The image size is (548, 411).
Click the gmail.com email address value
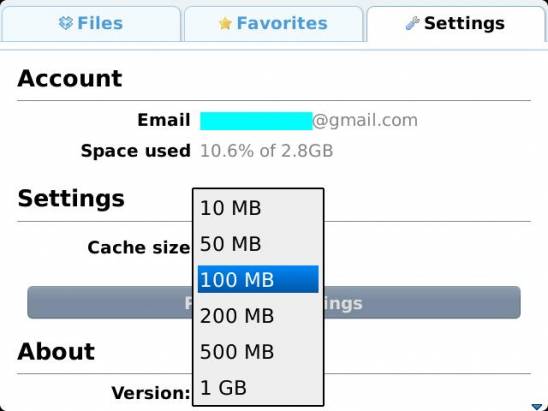point(309,121)
